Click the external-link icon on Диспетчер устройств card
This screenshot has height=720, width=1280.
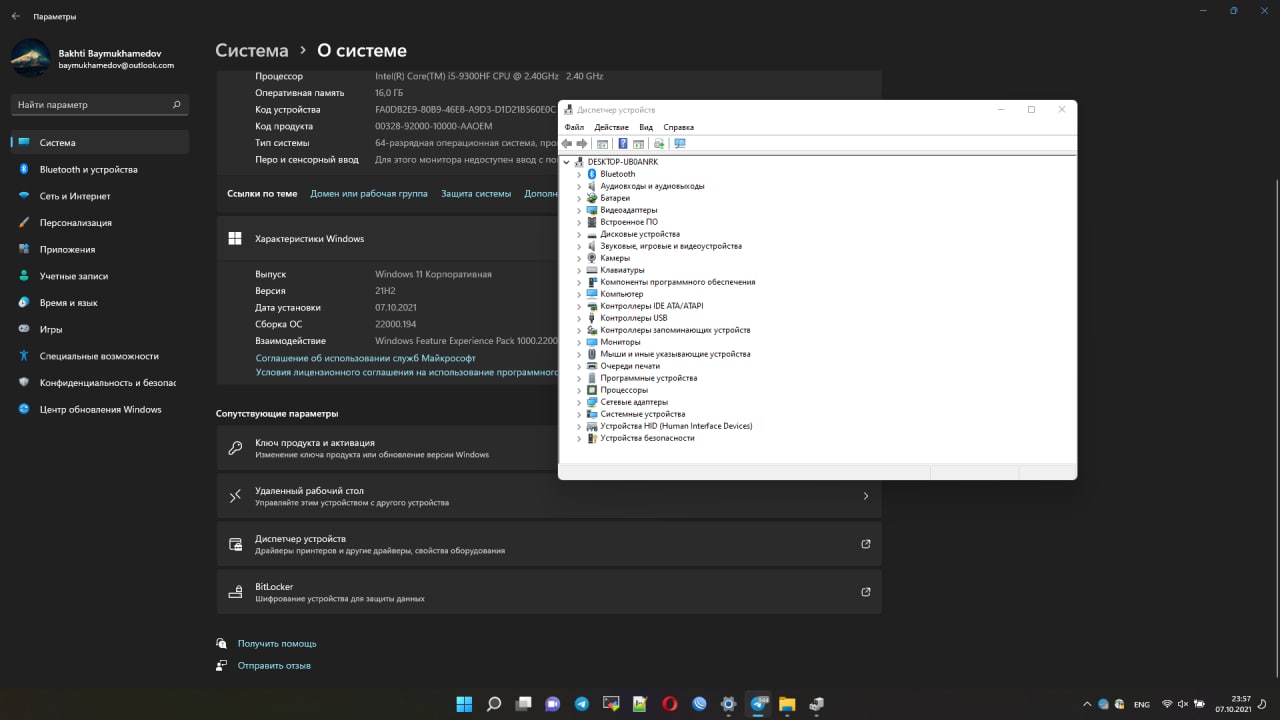pos(866,544)
